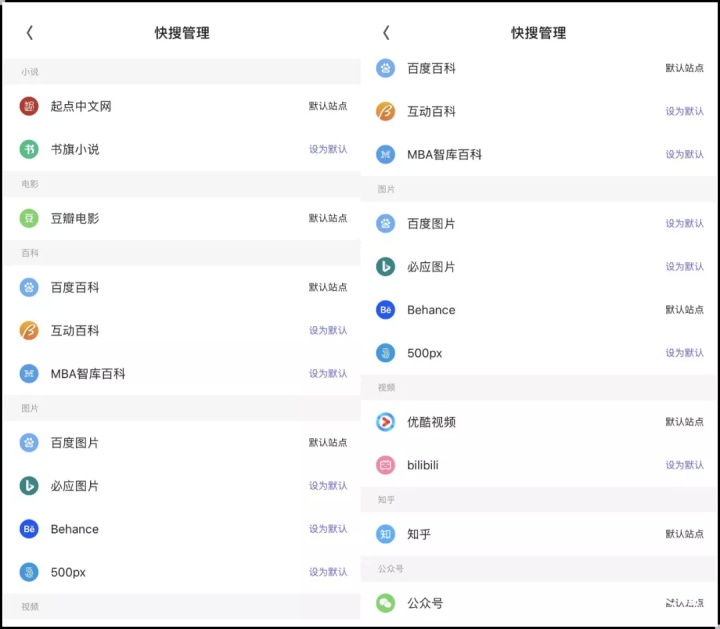Select the 公众号 site name beside WeChat icon

coord(425,603)
